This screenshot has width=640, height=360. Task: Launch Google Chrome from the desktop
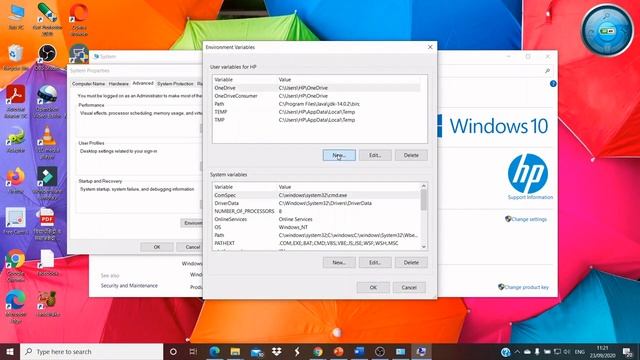(16, 266)
